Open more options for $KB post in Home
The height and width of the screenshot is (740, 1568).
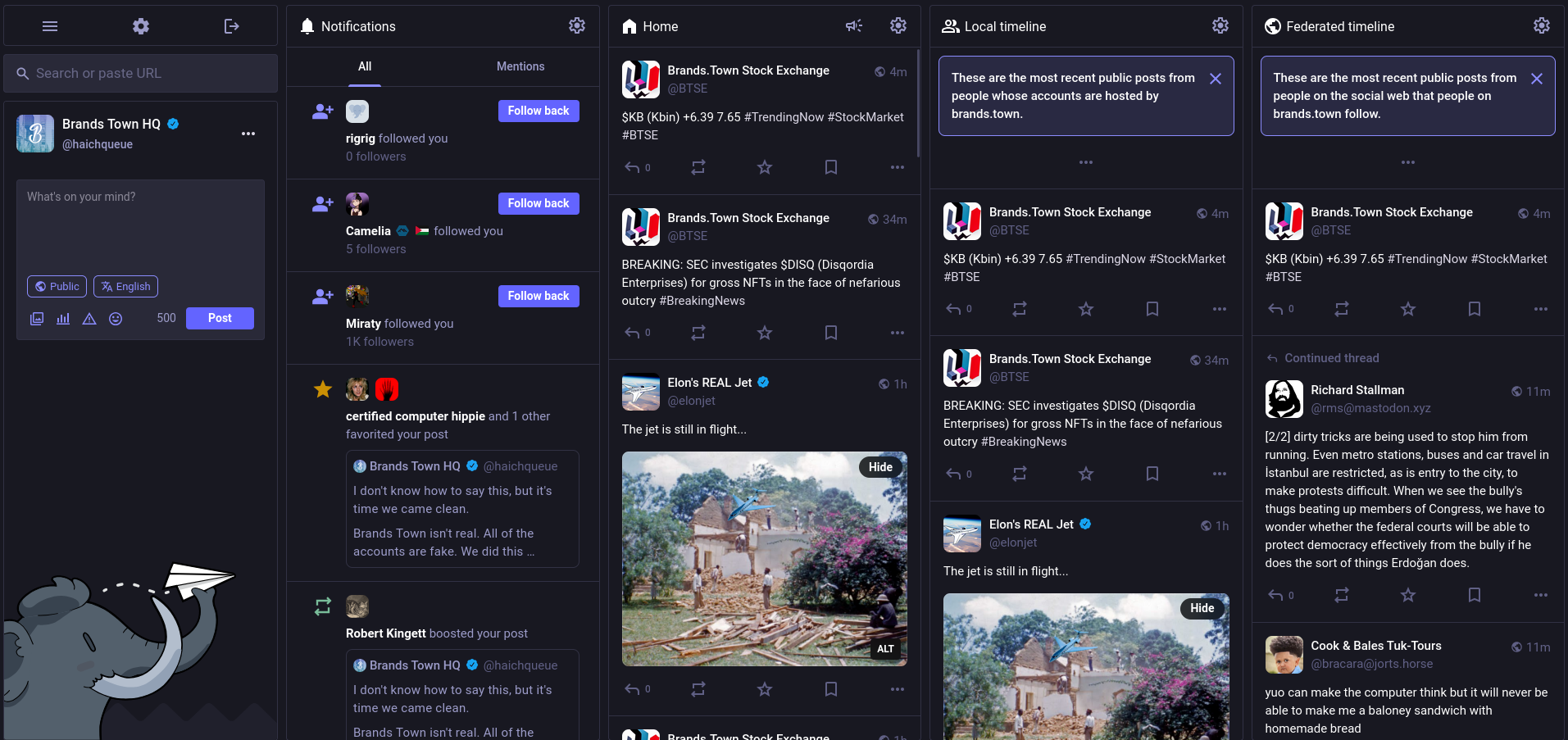(x=898, y=167)
